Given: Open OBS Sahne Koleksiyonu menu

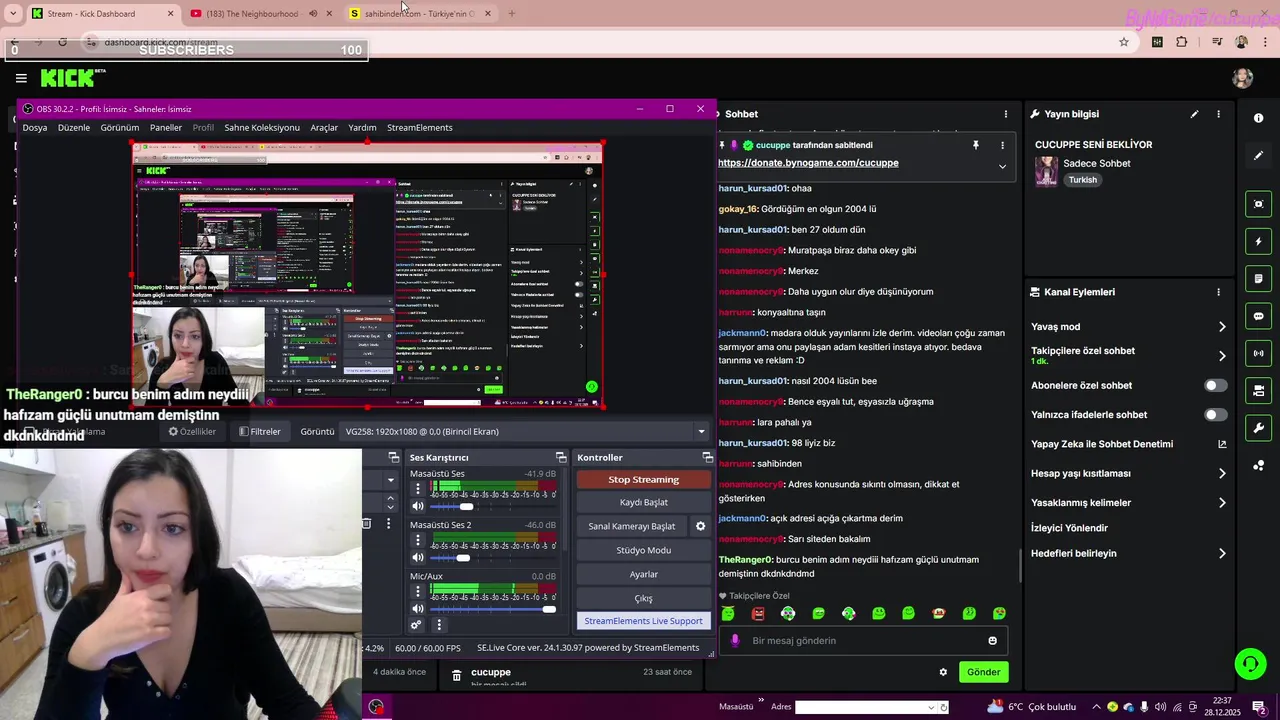Looking at the screenshot, I should point(262,127).
